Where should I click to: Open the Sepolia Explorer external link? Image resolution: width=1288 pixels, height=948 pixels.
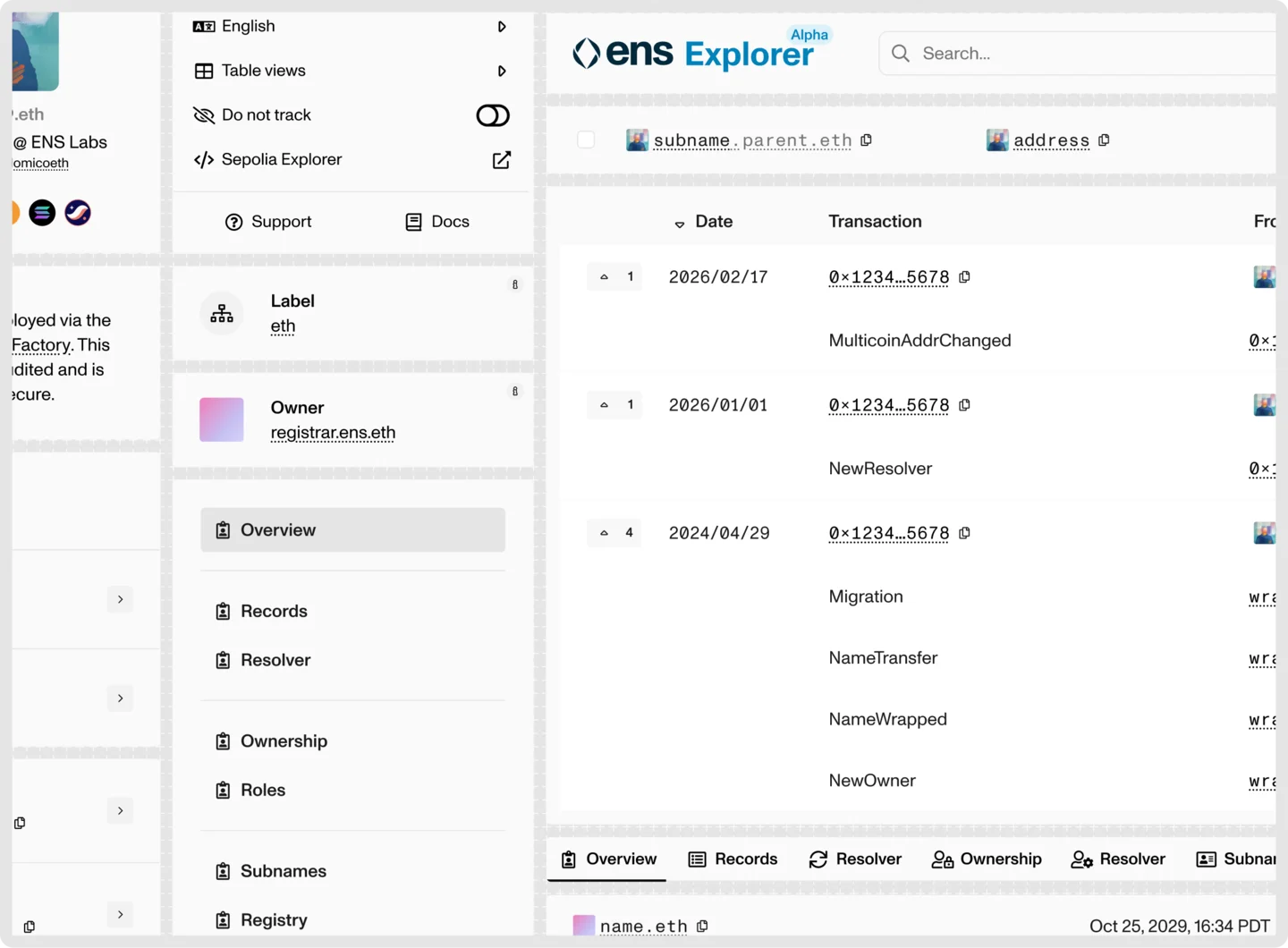(x=502, y=159)
